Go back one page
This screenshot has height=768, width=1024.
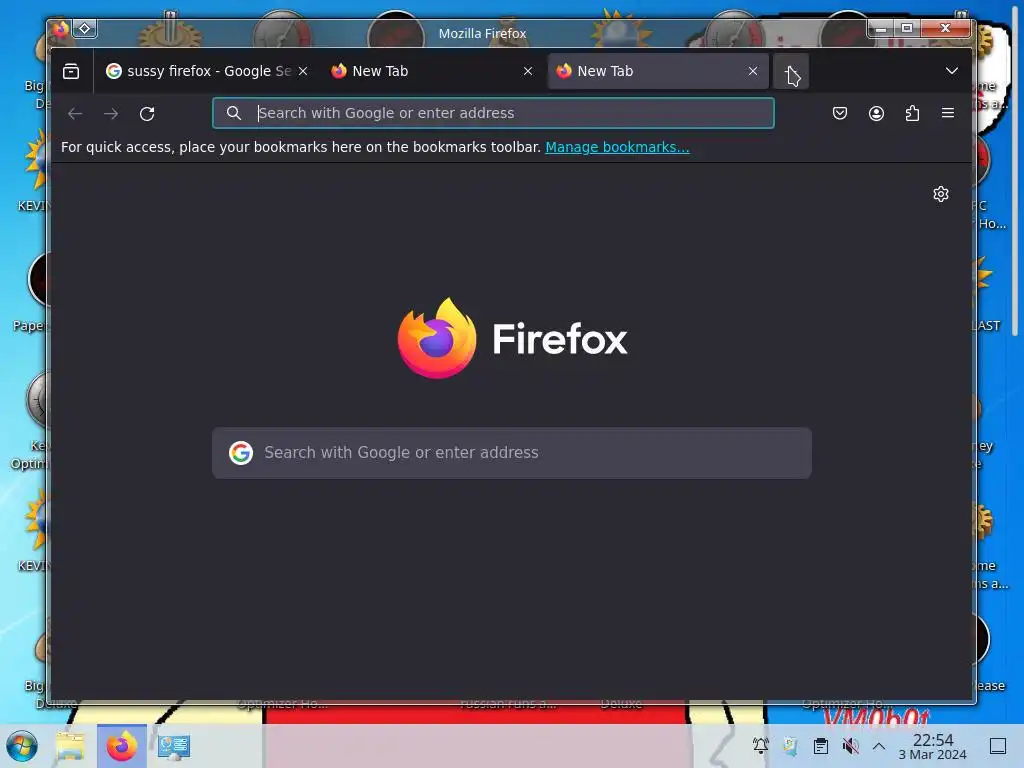point(75,114)
